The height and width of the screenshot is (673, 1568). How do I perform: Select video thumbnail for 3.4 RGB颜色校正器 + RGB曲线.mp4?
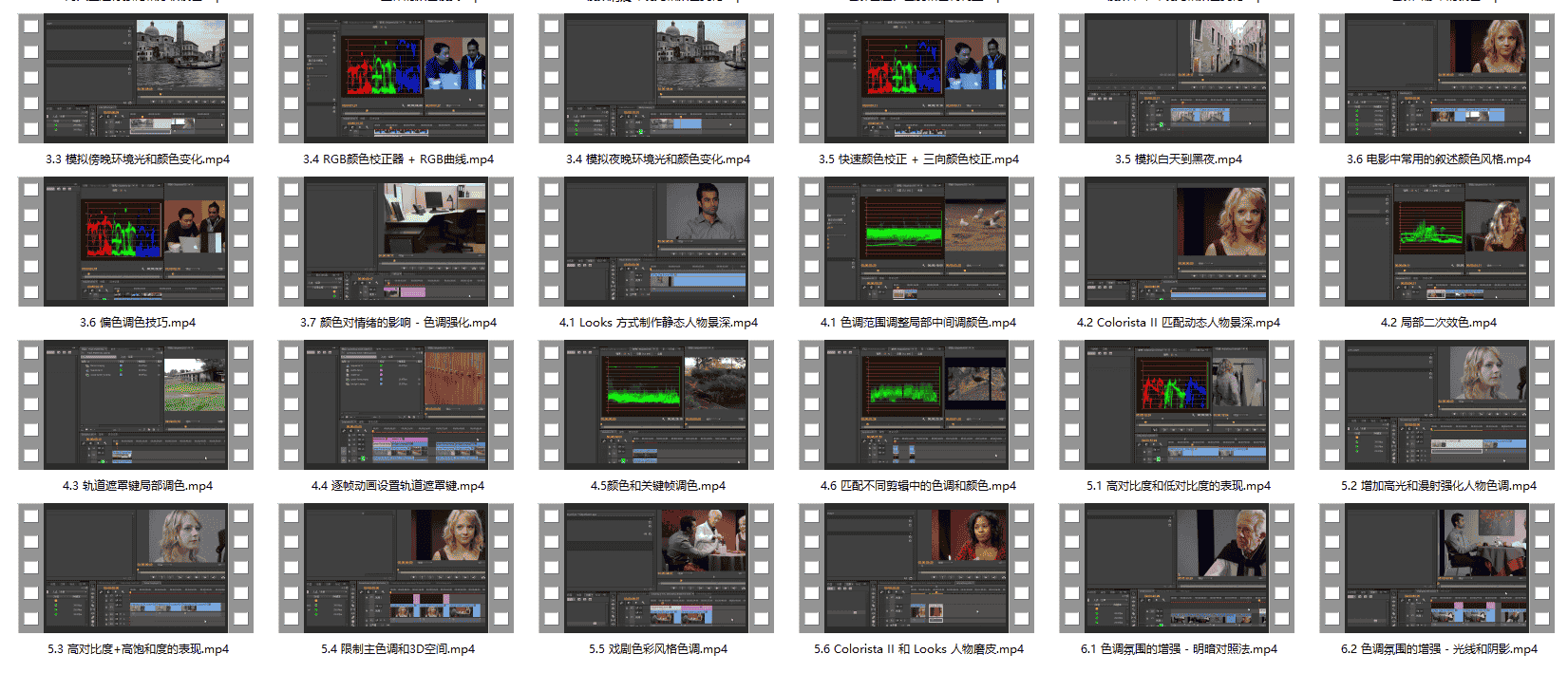(x=396, y=79)
